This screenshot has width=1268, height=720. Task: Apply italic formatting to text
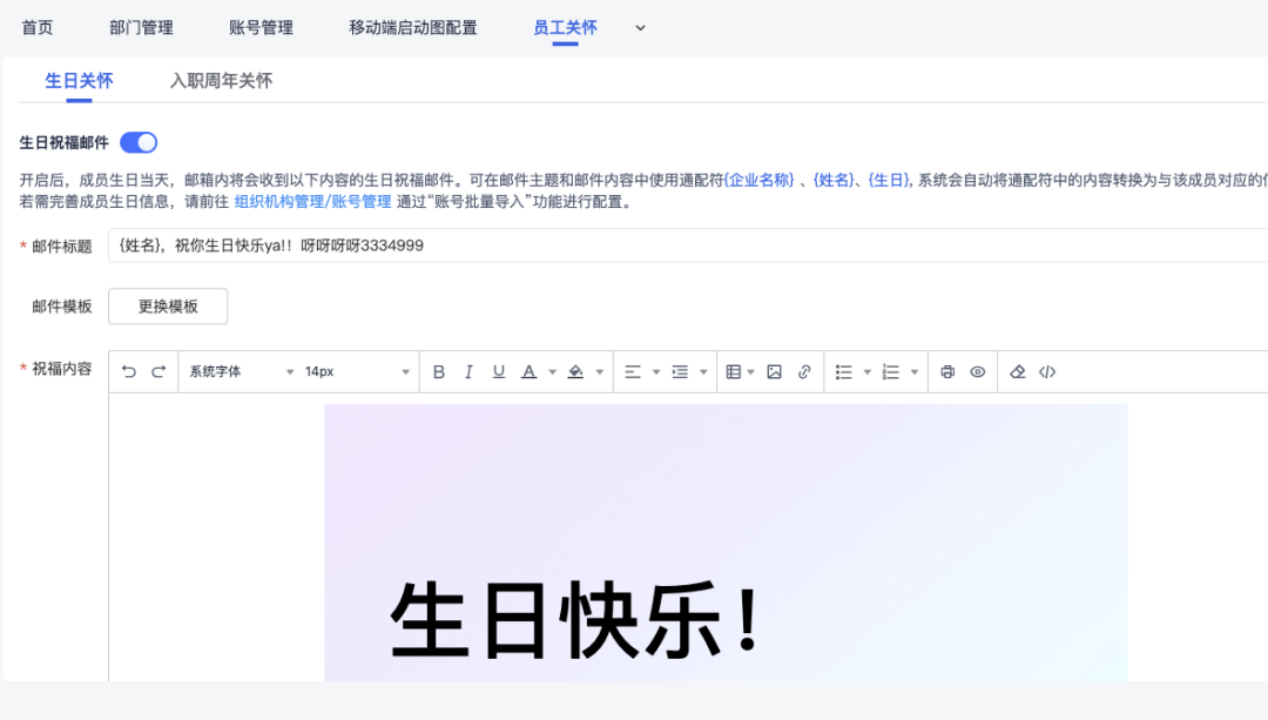coord(468,372)
